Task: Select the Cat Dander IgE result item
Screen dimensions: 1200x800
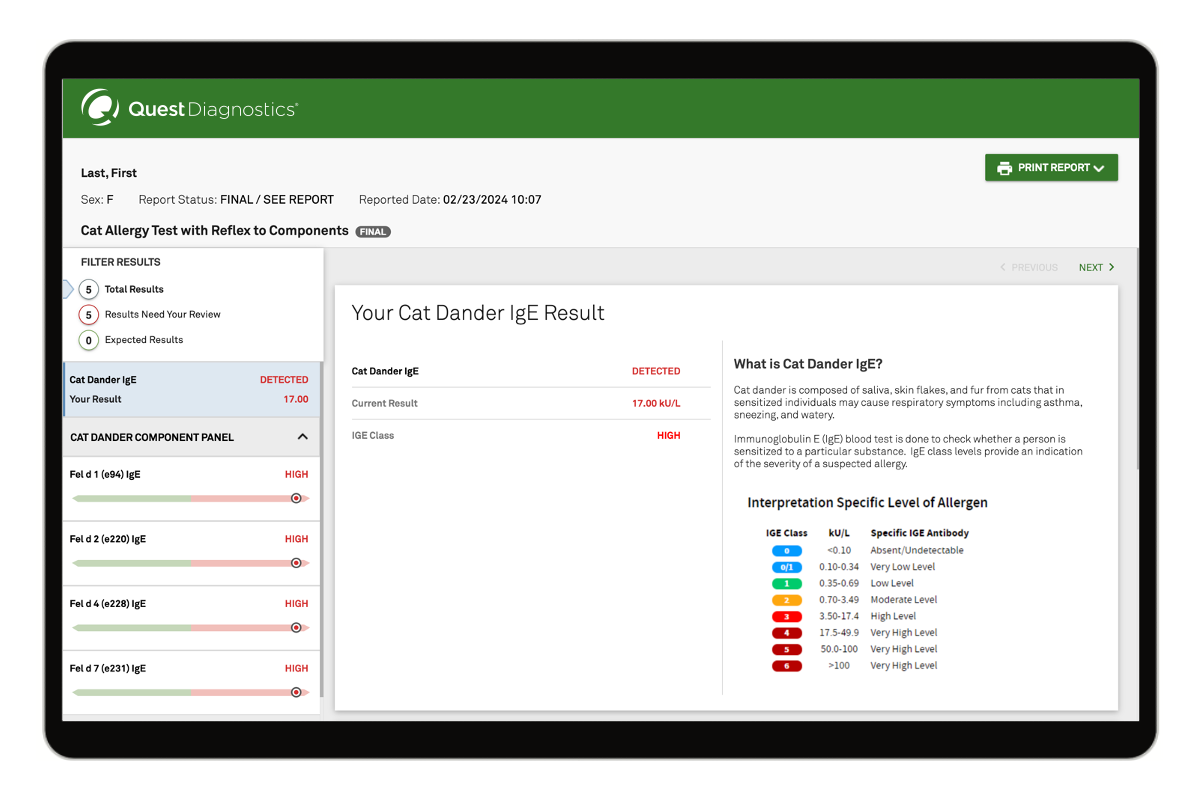Action: tap(190, 389)
